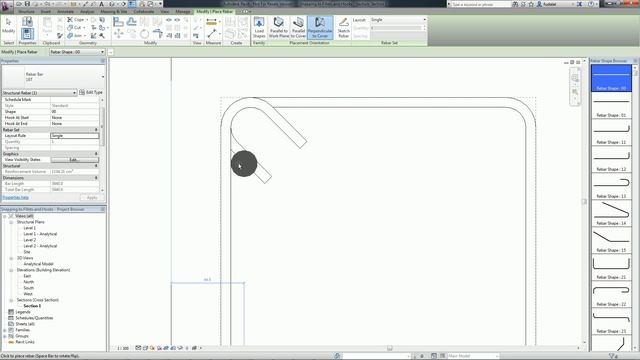Open the Analyze ribbon tab
The image size is (640, 360).
(x=87, y=12)
